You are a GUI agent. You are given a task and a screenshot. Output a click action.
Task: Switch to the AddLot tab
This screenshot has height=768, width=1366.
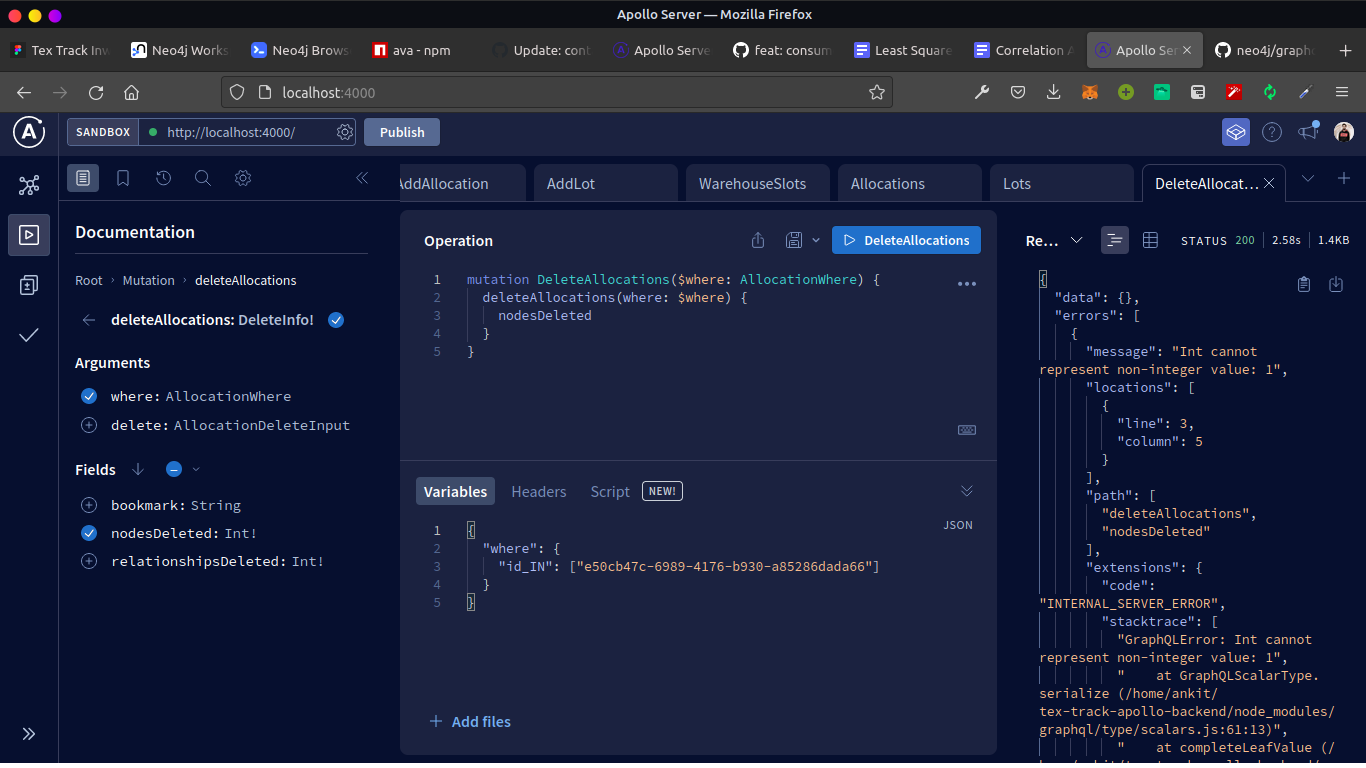pos(570,183)
